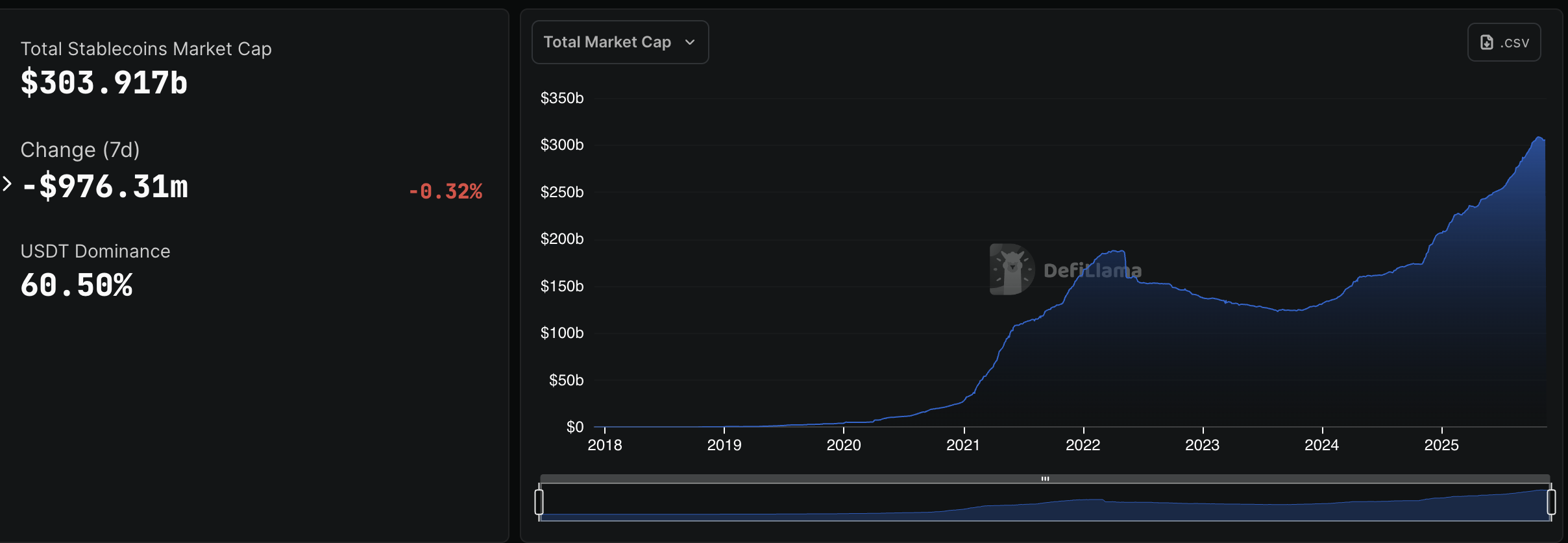Image resolution: width=1568 pixels, height=543 pixels.
Task: Click the $350b y-axis label
Action: pyautogui.click(x=562, y=98)
